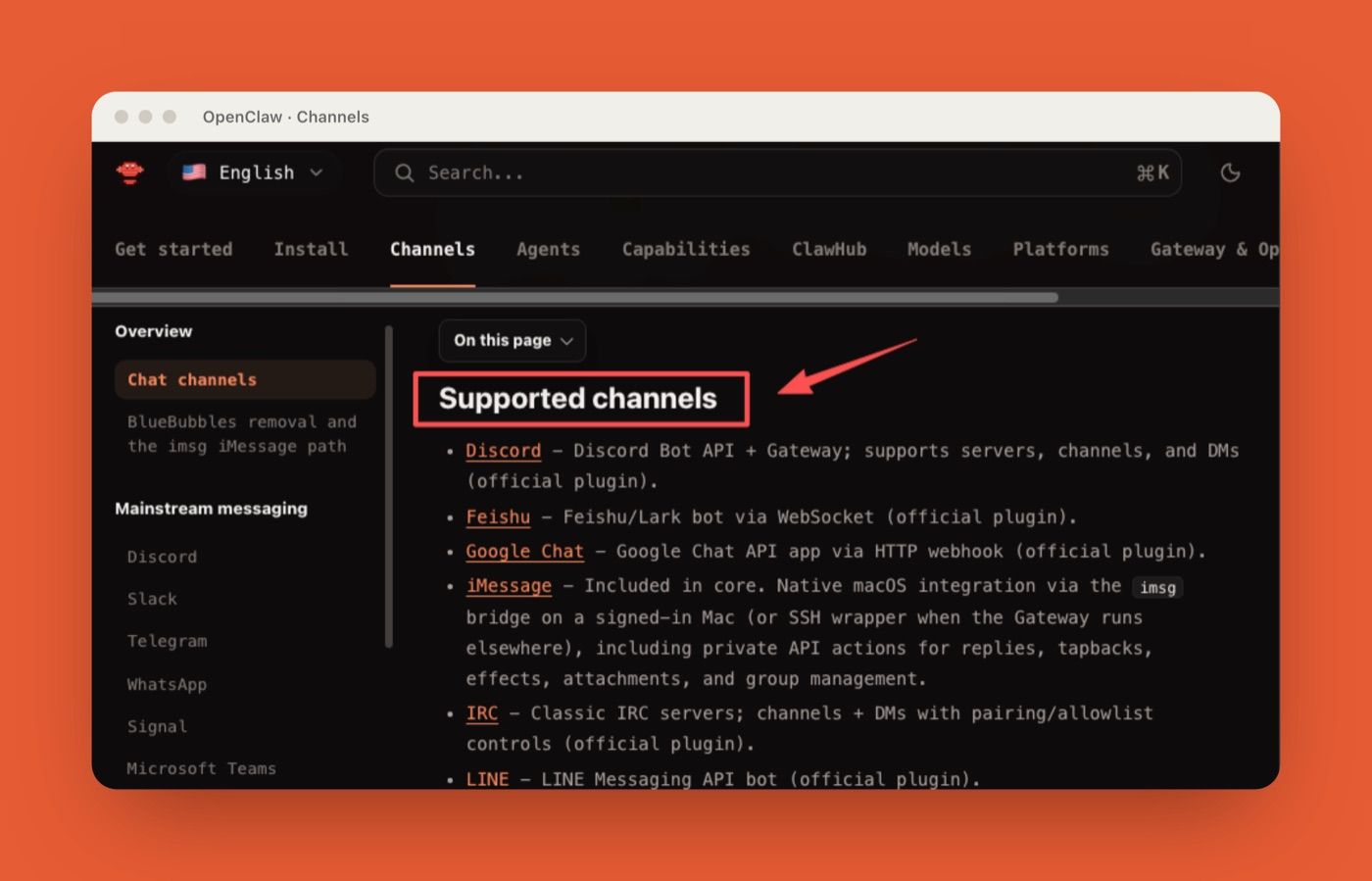Go to the Agents tab
Image resolution: width=1372 pixels, height=881 pixels.
pyautogui.click(x=548, y=249)
